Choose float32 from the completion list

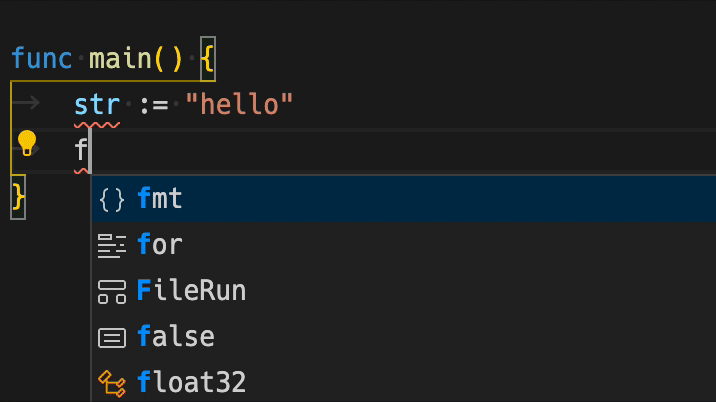click(x=191, y=382)
